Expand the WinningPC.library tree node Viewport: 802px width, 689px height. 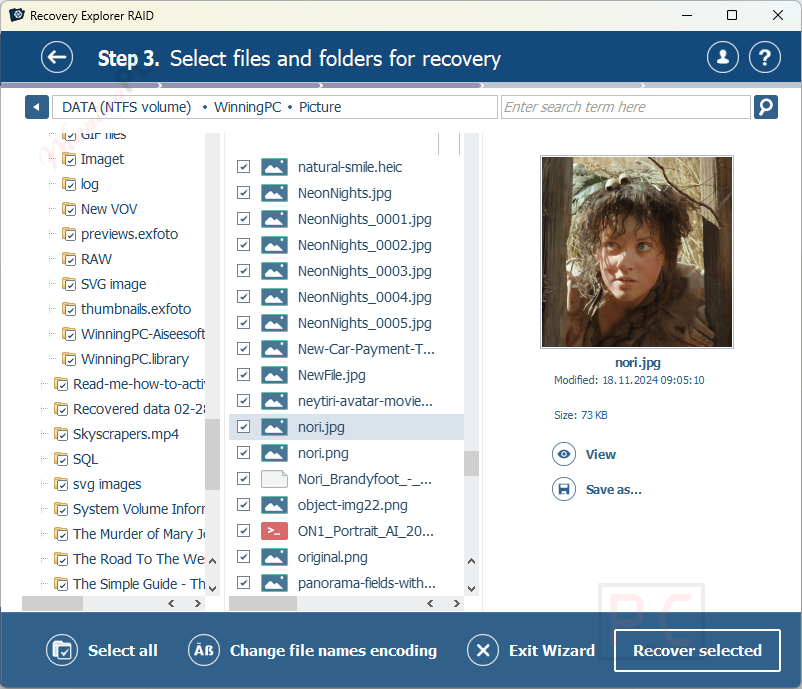52,359
